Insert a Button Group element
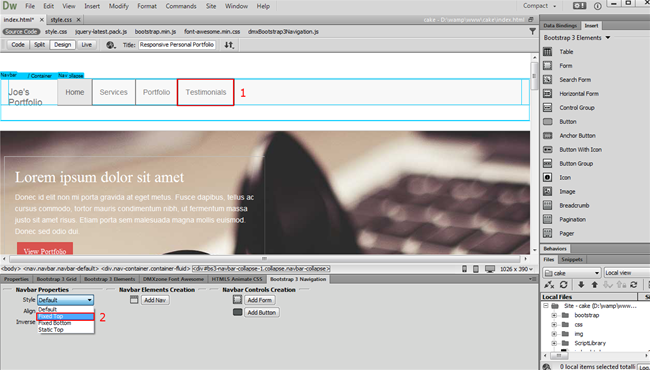The width and height of the screenshot is (650, 370). point(576,164)
